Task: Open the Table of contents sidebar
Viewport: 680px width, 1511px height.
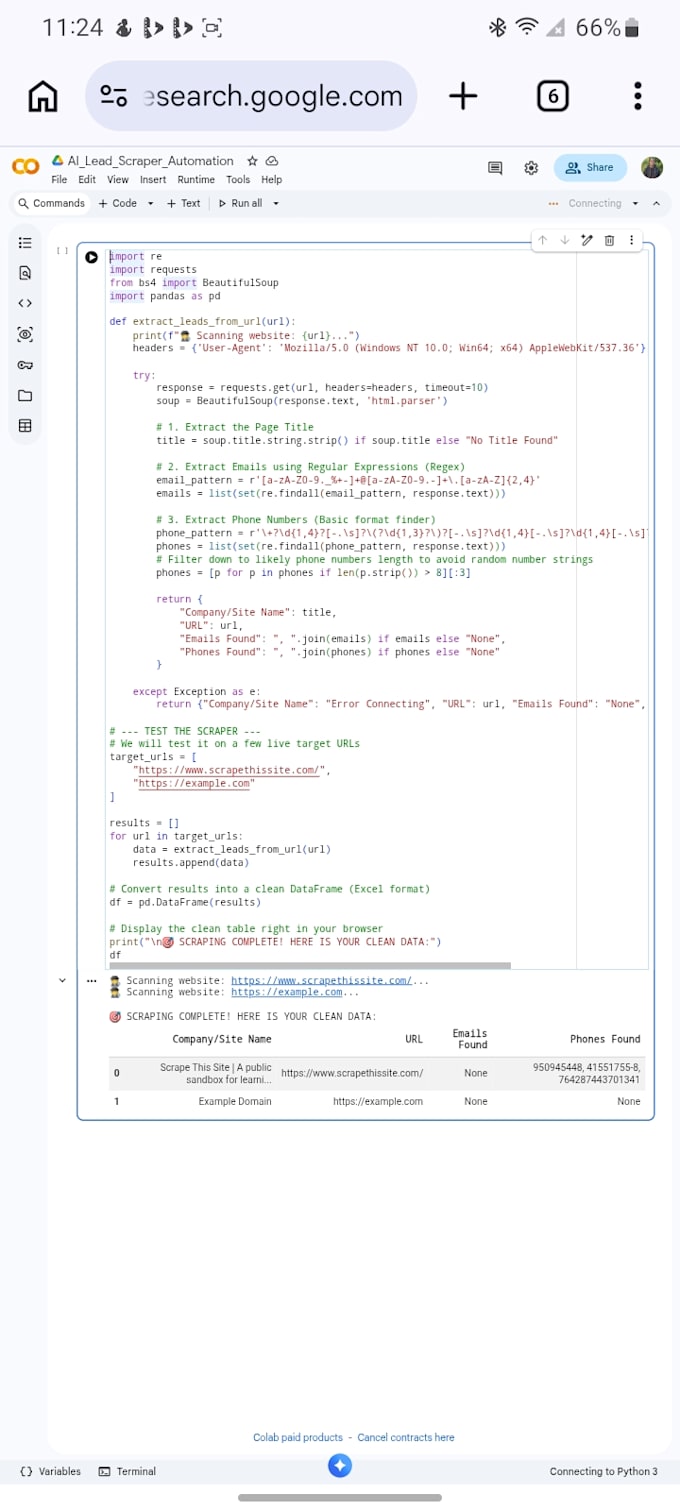Action: pos(26,242)
